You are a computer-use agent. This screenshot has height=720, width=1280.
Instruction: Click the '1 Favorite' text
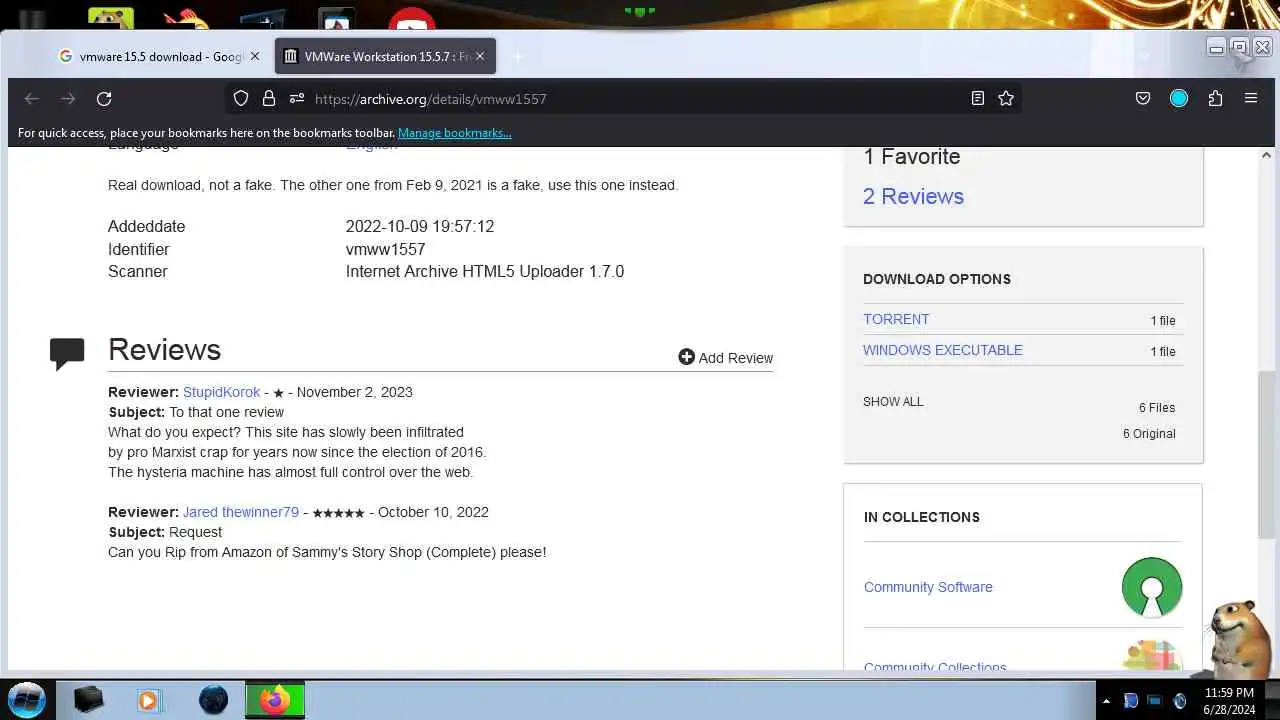tap(911, 156)
